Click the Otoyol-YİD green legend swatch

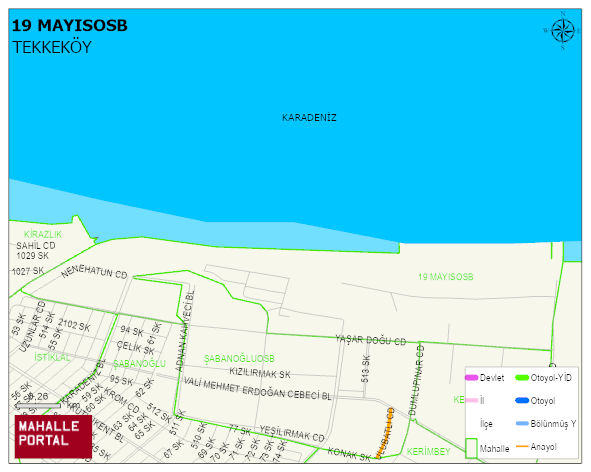pyautogui.click(x=522, y=377)
